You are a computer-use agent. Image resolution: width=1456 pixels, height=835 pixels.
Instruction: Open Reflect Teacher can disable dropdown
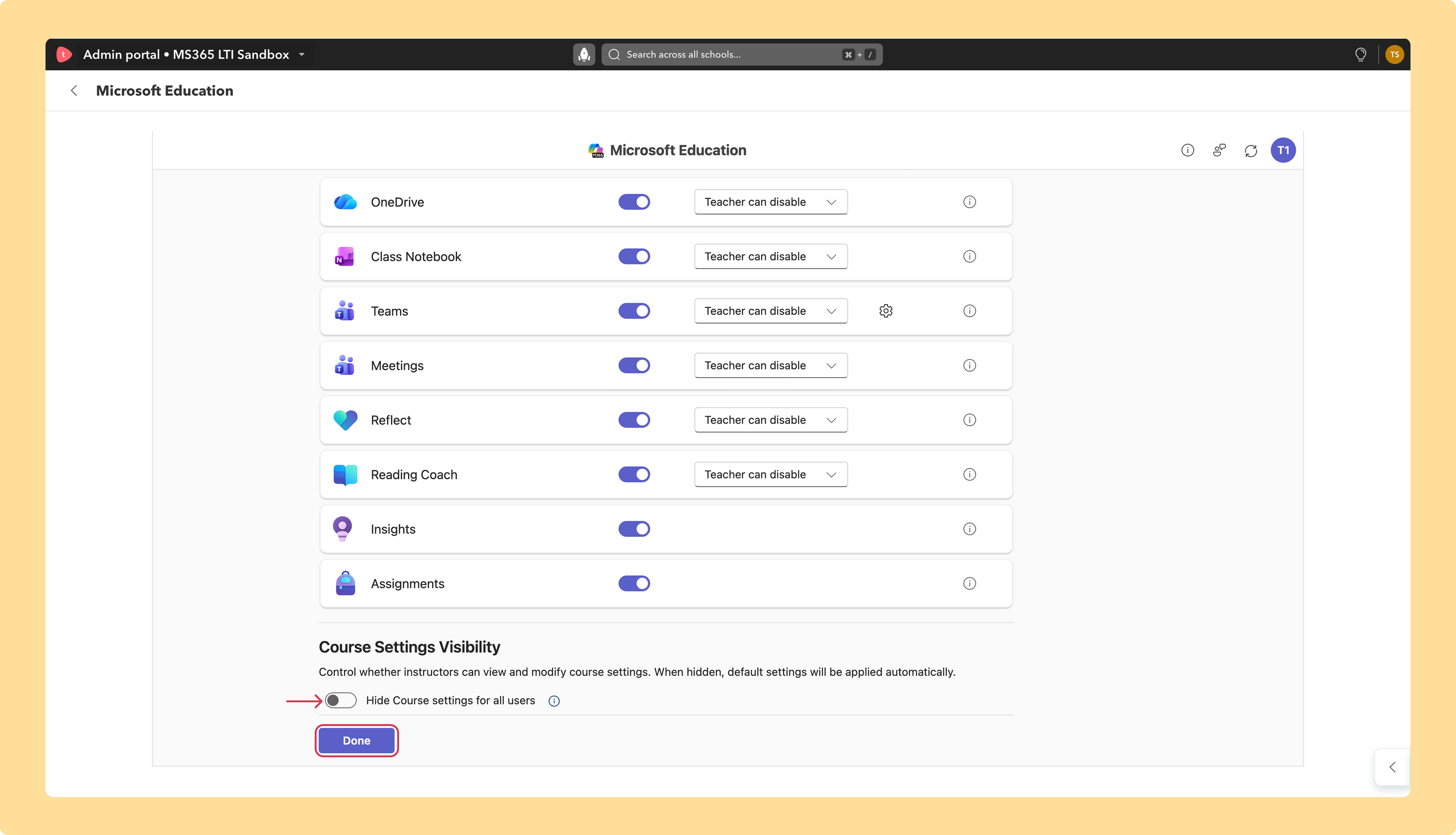(770, 420)
